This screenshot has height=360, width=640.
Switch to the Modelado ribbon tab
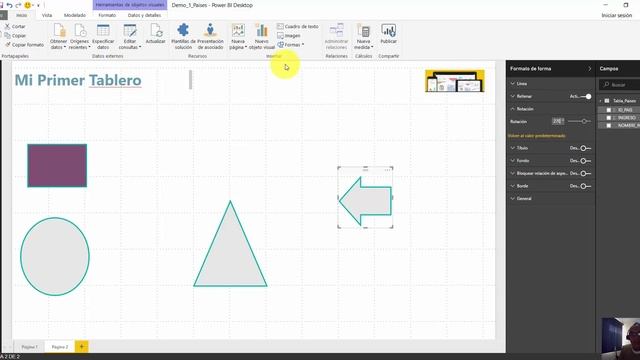click(75, 15)
